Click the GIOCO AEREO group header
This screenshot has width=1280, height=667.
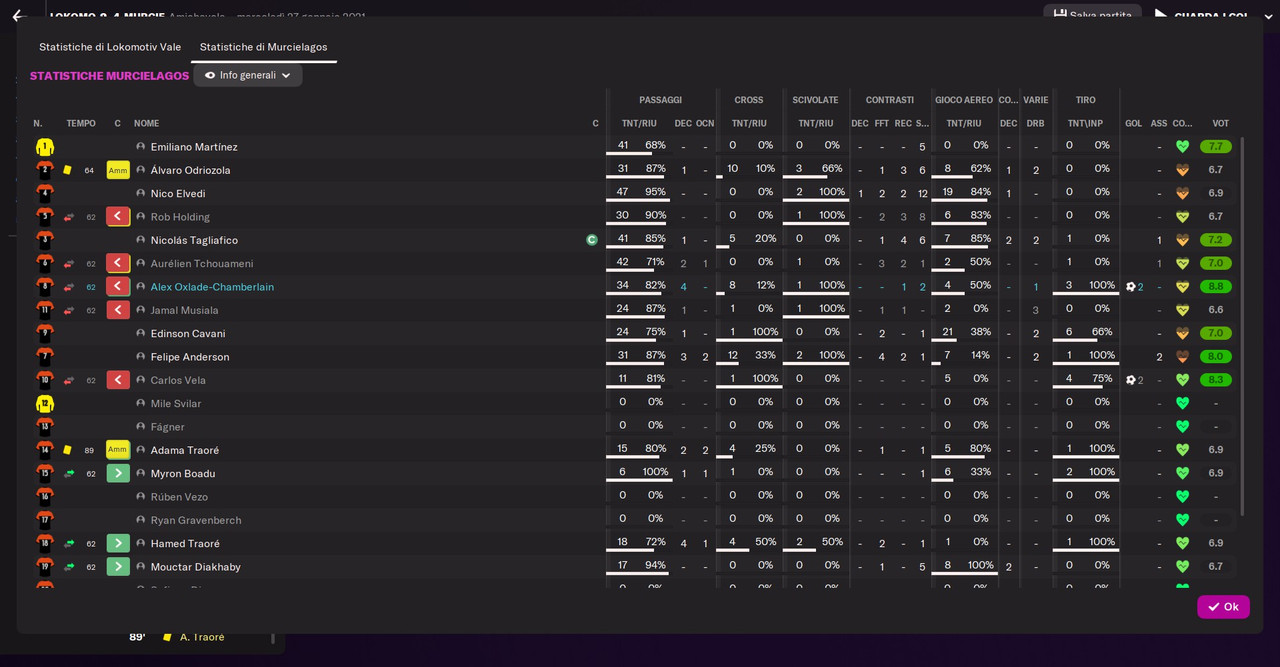(x=964, y=100)
